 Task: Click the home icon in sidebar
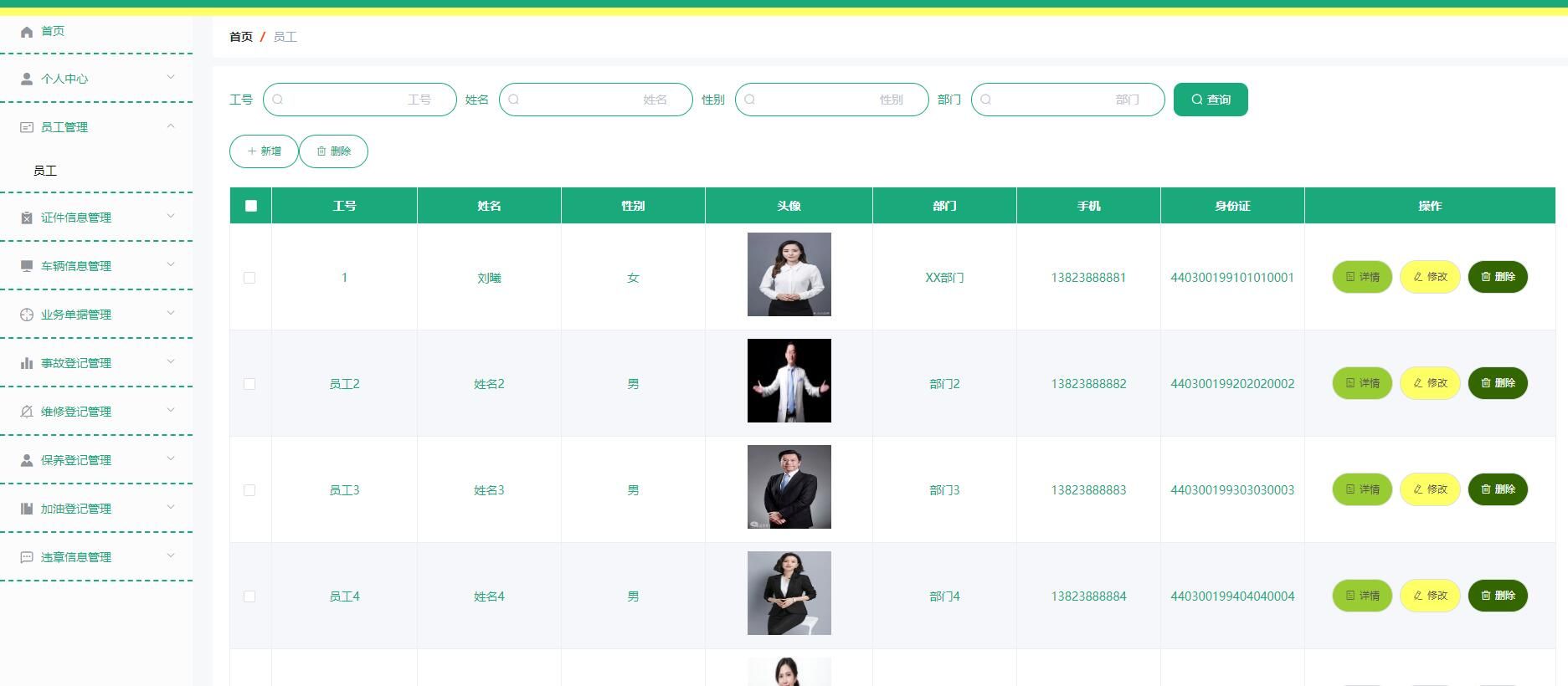click(27, 32)
